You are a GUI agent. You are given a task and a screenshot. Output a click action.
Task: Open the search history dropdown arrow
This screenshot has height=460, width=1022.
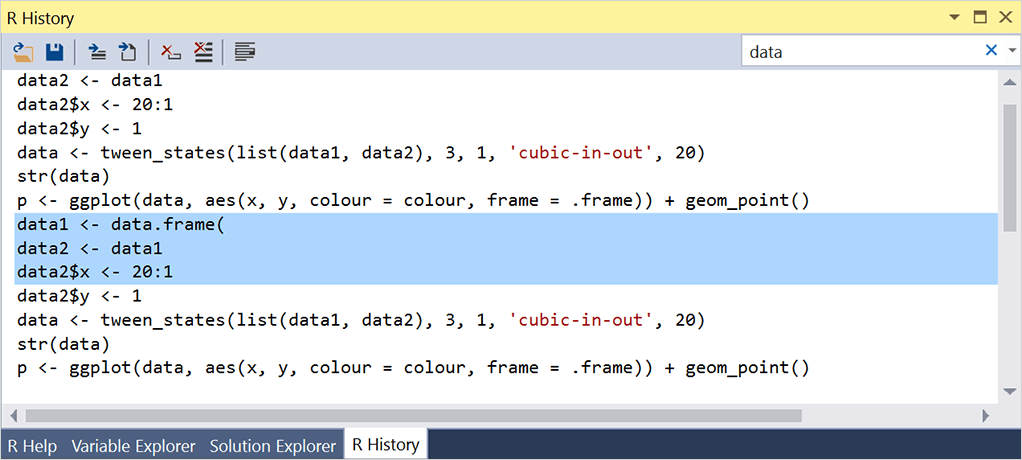pyautogui.click(x=1012, y=51)
